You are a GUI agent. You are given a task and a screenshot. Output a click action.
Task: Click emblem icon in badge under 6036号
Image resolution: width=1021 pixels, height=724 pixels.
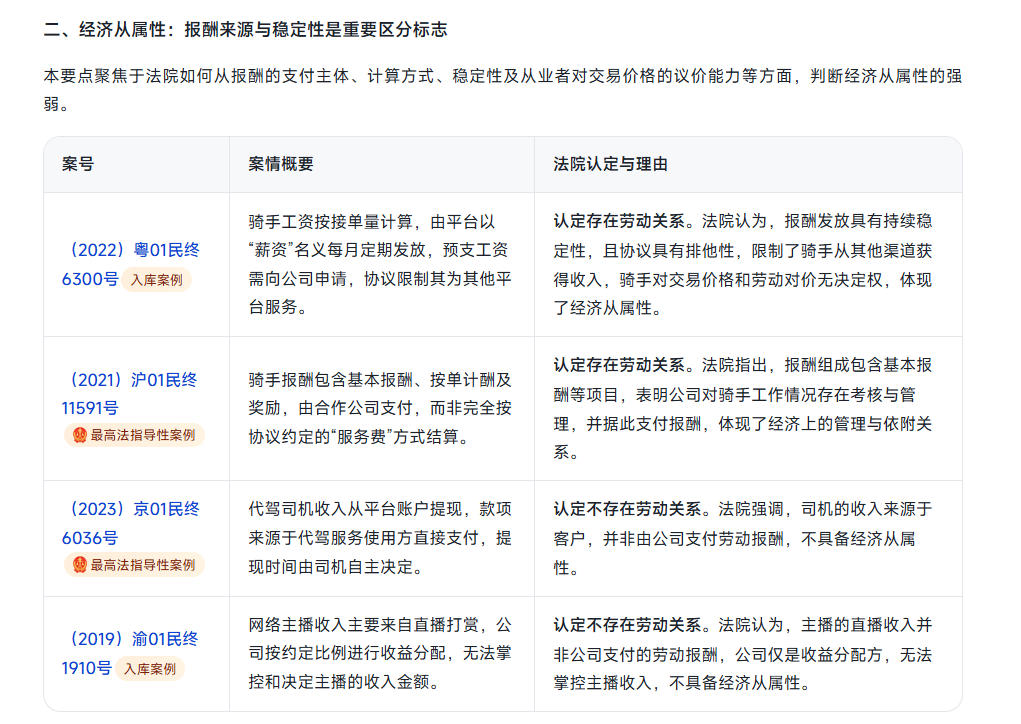pos(79,564)
